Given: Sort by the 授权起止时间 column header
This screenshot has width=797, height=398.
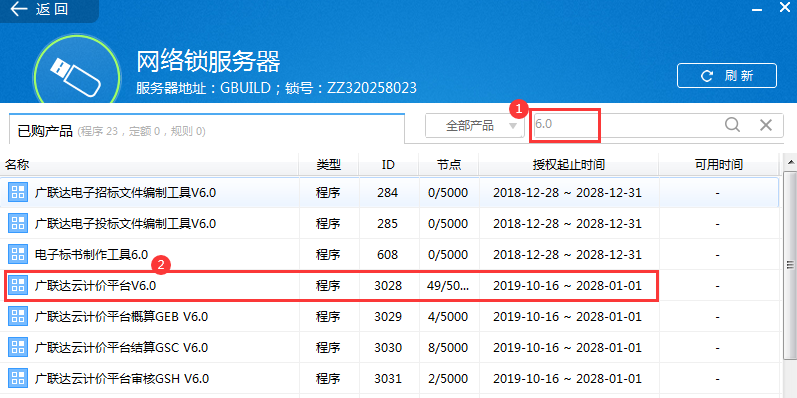Looking at the screenshot, I should pos(568,165).
